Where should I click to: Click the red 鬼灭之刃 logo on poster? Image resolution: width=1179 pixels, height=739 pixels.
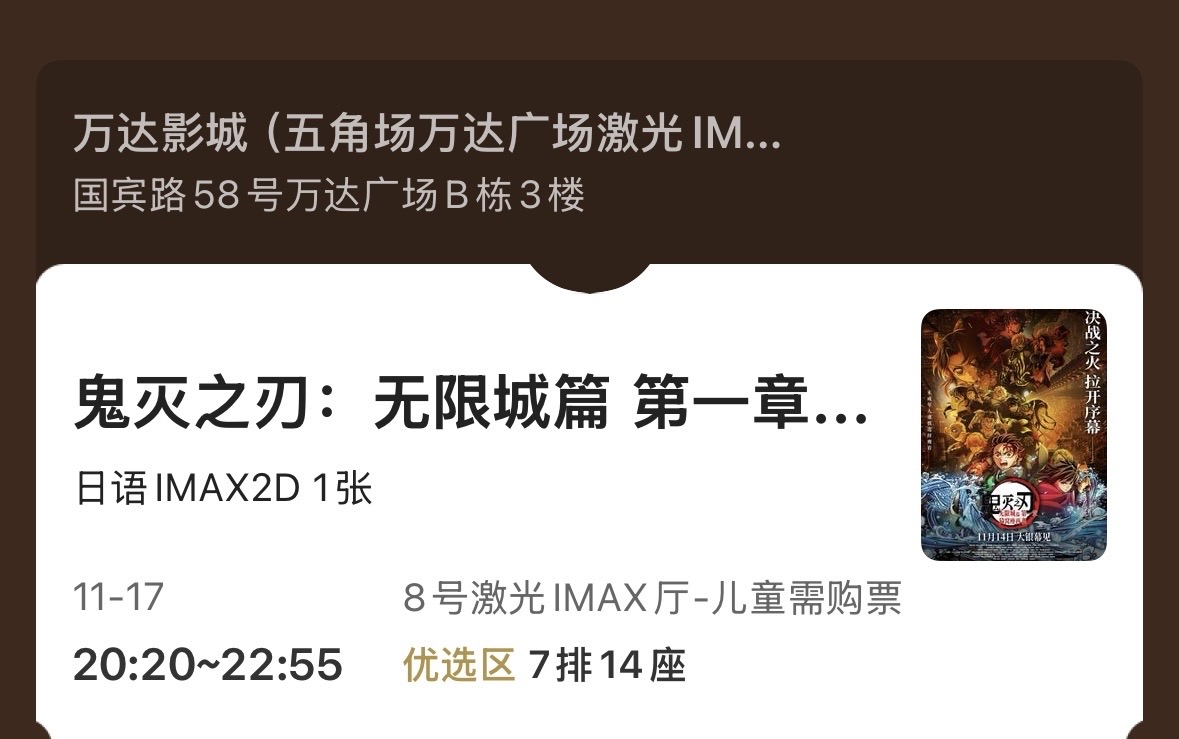[x=1010, y=506]
